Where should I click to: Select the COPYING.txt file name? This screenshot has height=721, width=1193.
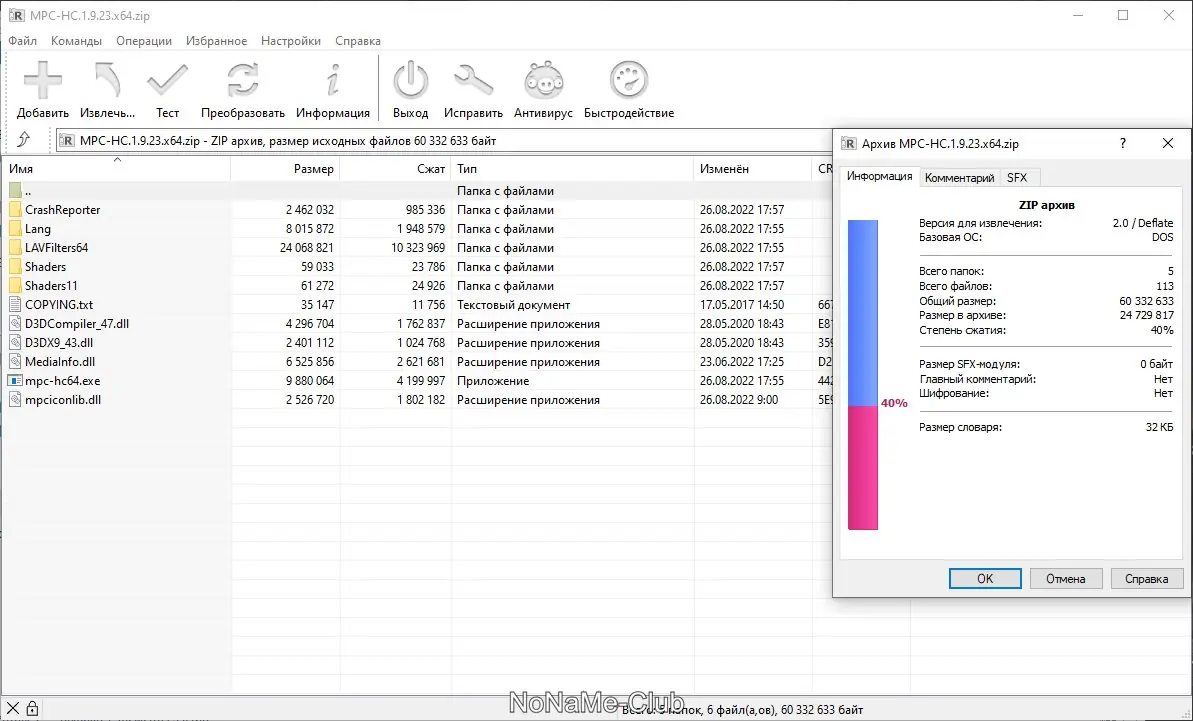59,305
